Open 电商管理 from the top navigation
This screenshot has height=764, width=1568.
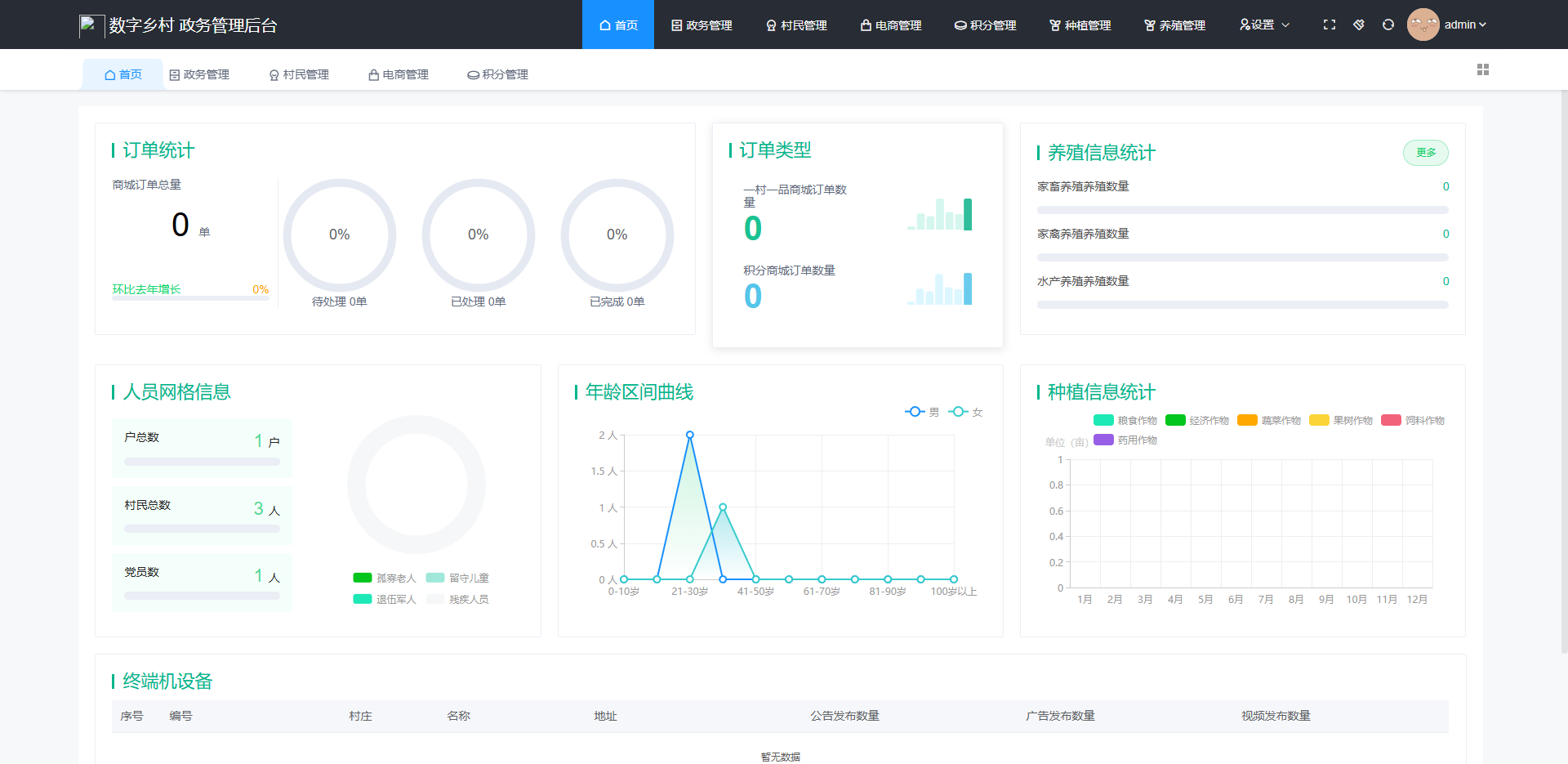click(890, 25)
